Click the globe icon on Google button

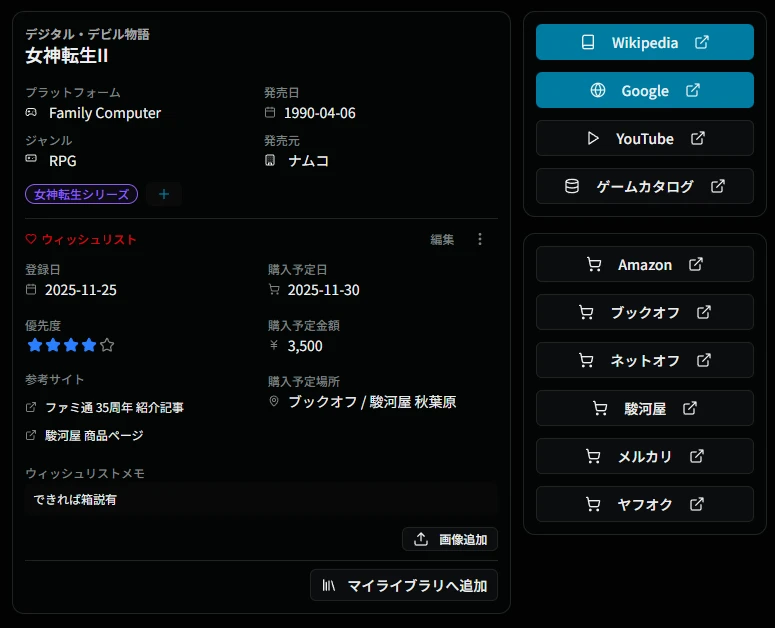[598, 90]
